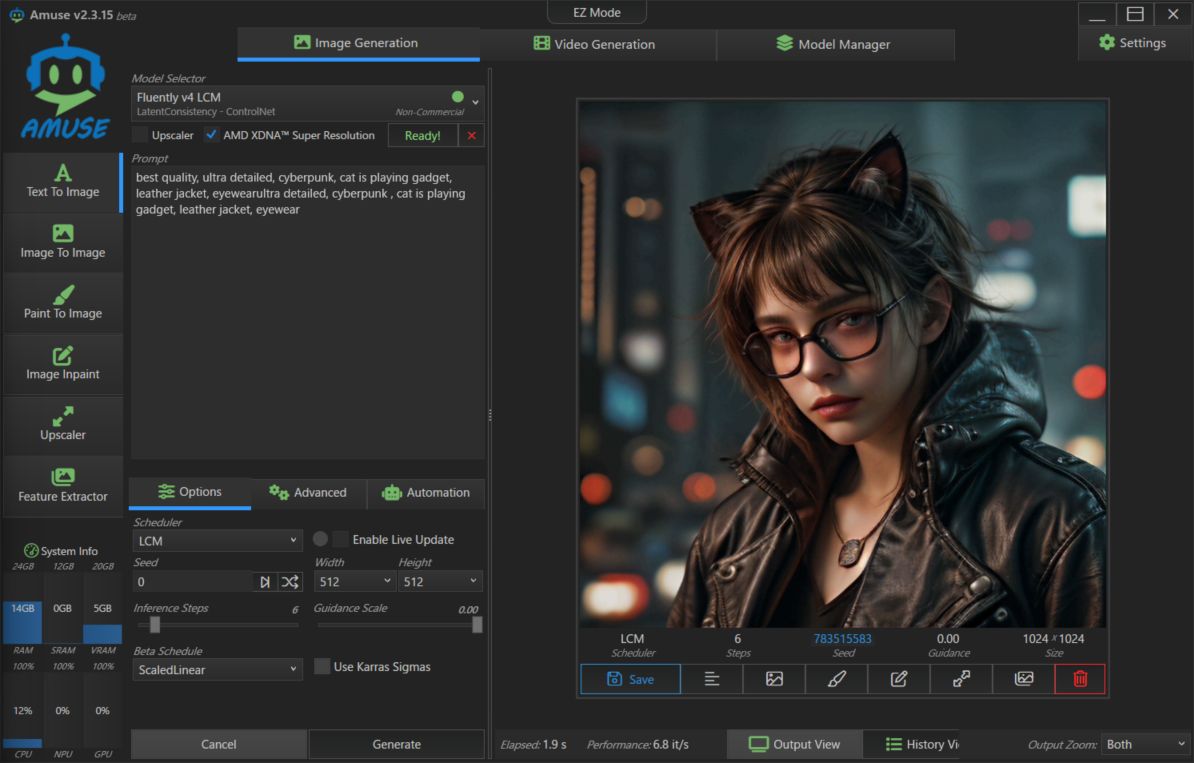Click the random seed shuffle icon
The image size is (1194, 763).
[x=289, y=582]
